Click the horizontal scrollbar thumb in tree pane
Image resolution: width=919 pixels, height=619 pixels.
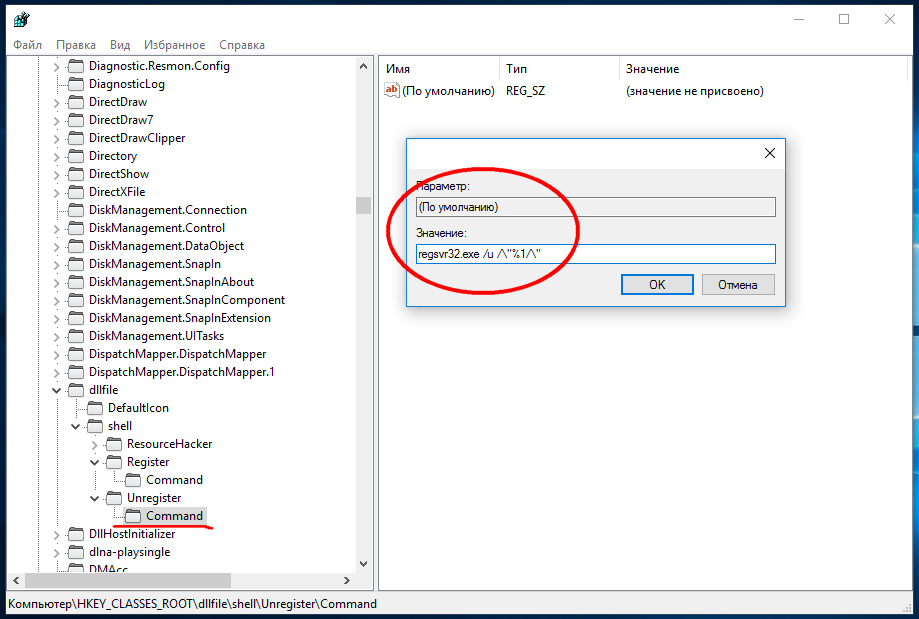coord(128,580)
